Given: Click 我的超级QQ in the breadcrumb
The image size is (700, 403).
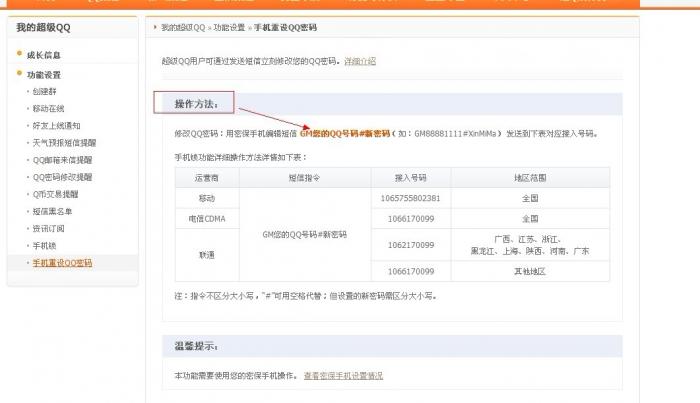Looking at the screenshot, I should 183,28.
